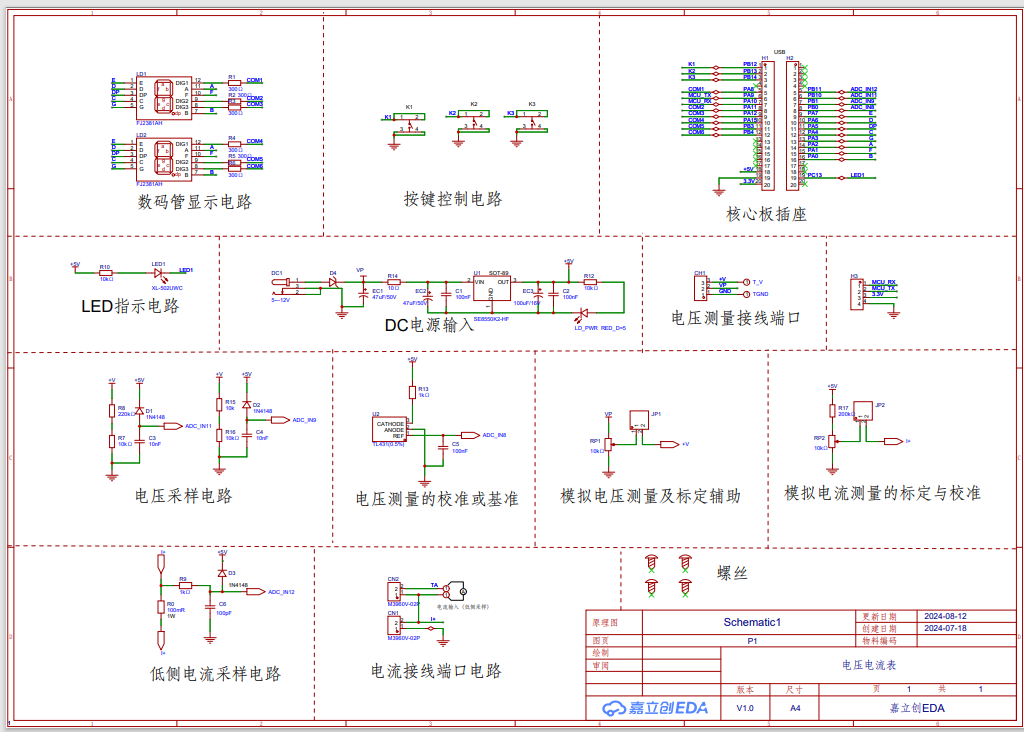This screenshot has height=732, width=1024.
Task: Click the A4 size cell
Action: coord(795,708)
